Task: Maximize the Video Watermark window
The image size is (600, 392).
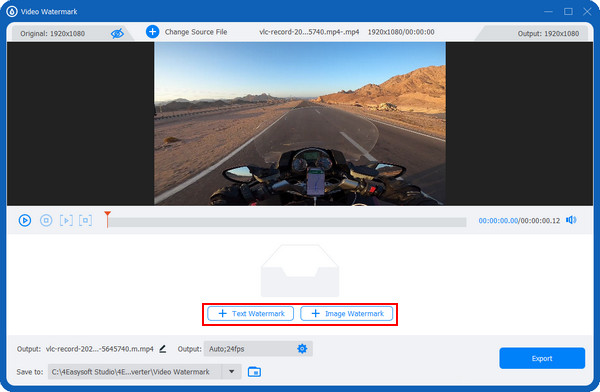Action: point(569,12)
